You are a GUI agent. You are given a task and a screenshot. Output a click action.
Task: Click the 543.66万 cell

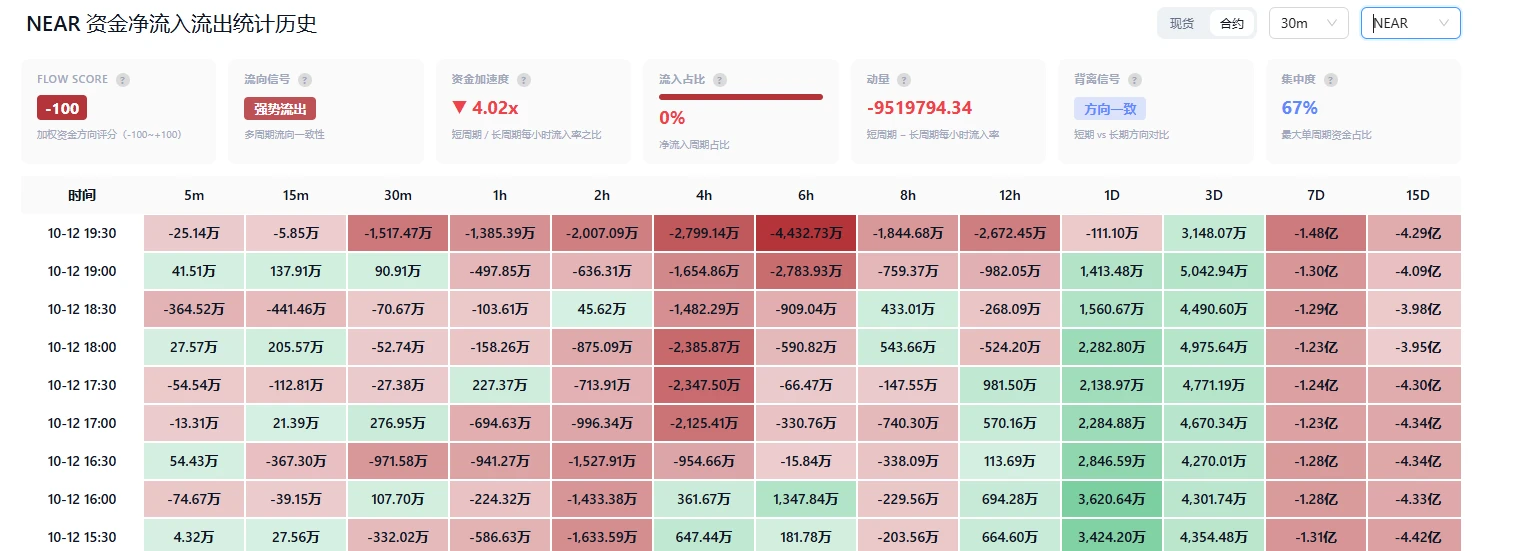(908, 347)
